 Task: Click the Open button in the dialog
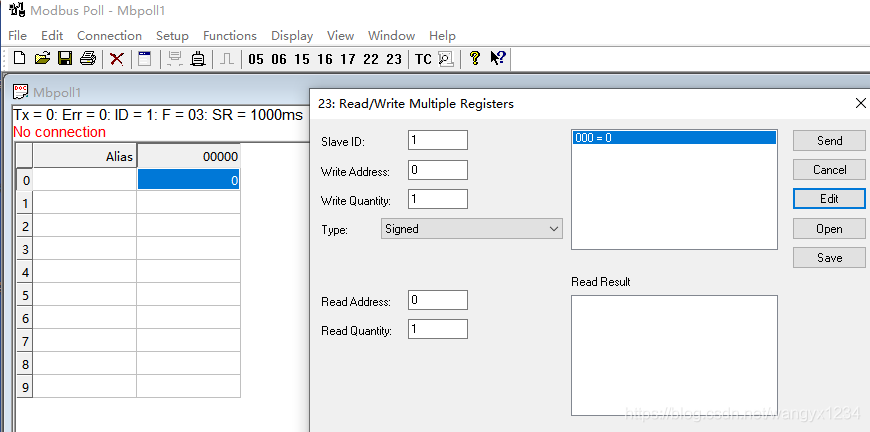tap(829, 228)
